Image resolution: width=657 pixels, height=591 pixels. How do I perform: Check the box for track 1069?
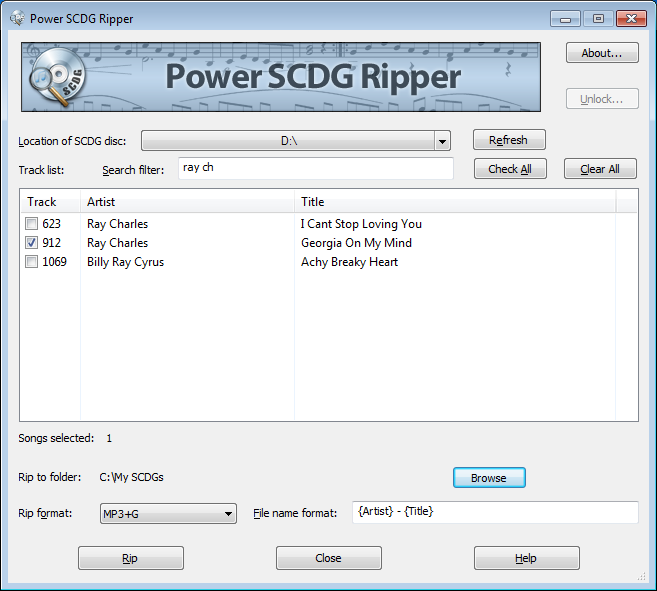[x=31, y=262]
